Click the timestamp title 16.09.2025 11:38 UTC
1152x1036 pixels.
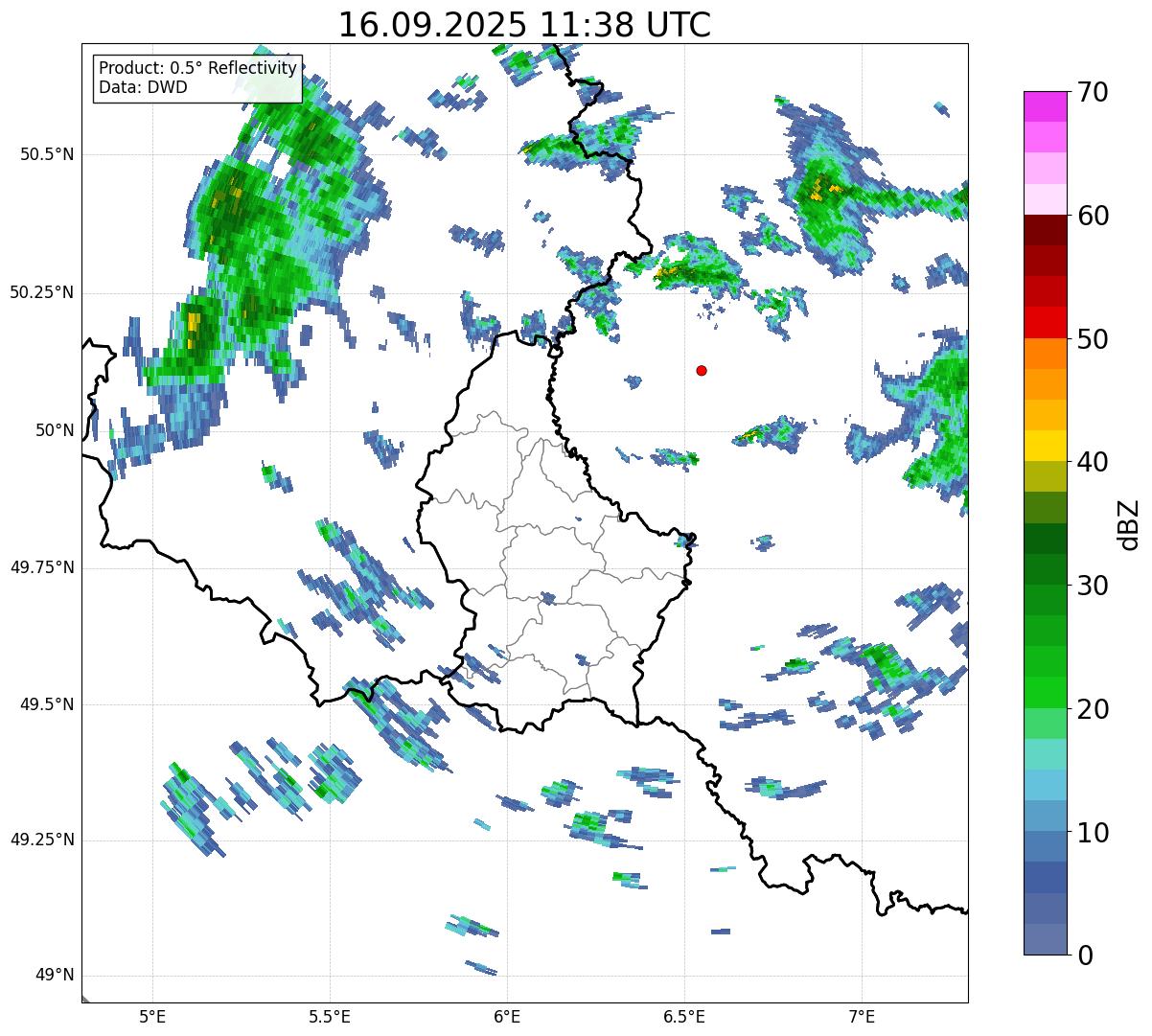(524, 25)
